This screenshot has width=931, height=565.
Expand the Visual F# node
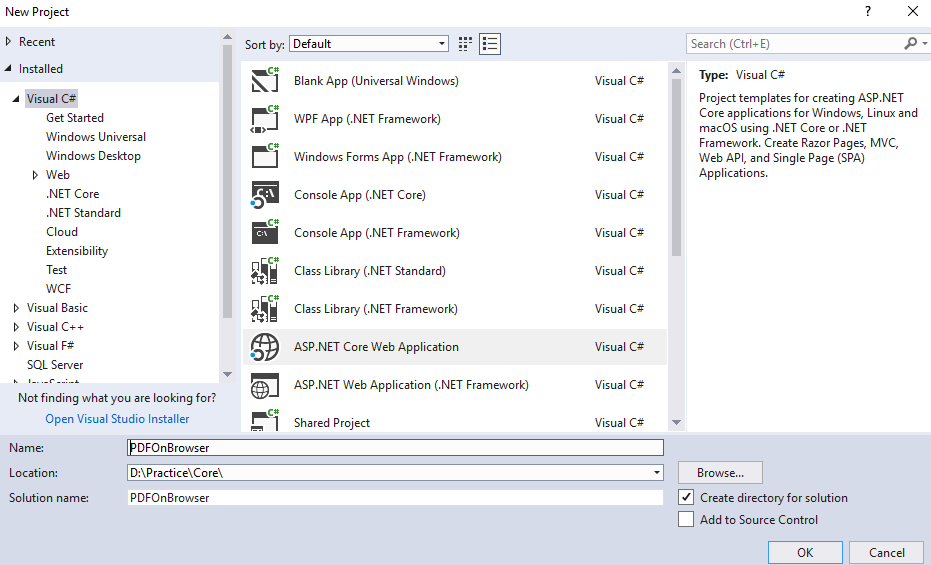16,345
